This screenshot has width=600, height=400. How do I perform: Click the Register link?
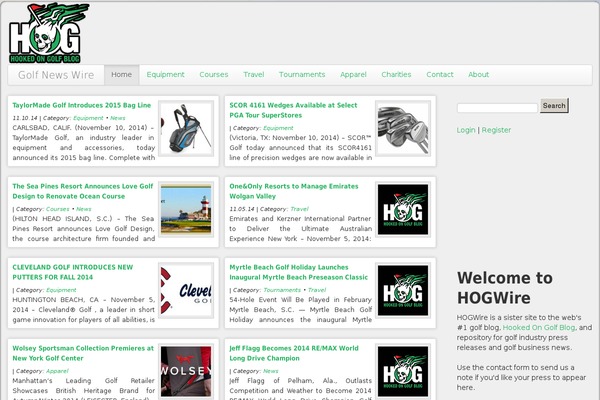[496, 130]
